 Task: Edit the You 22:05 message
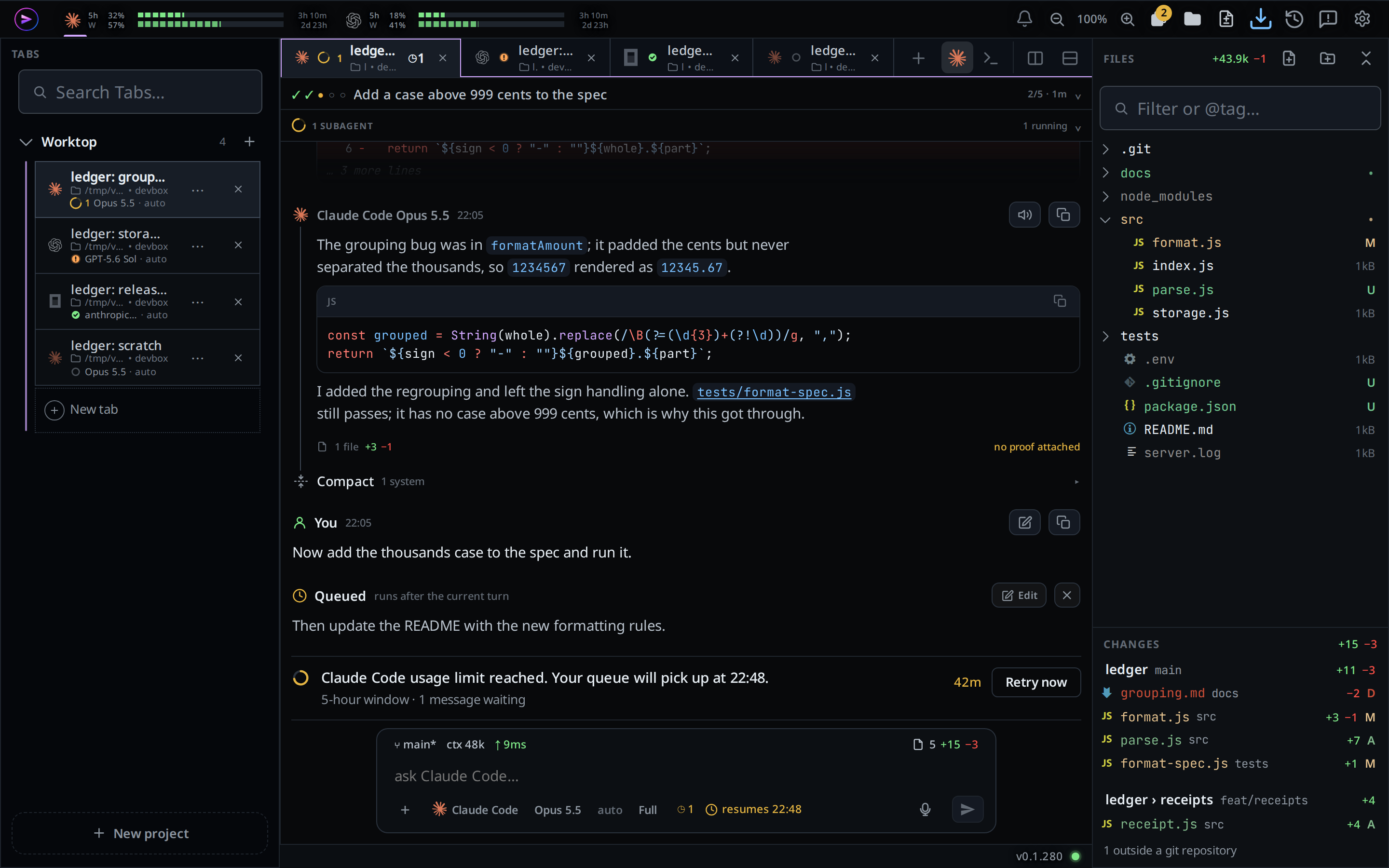point(1024,522)
